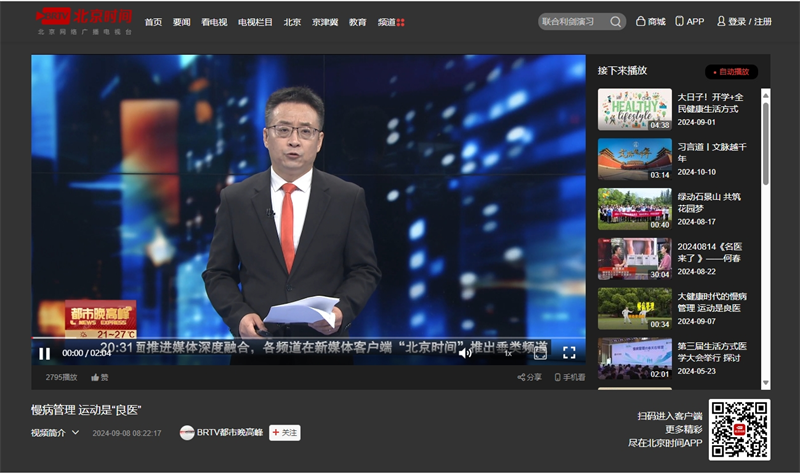Open the 京津冀 menu item
This screenshot has width=800, height=474.
[325, 22]
